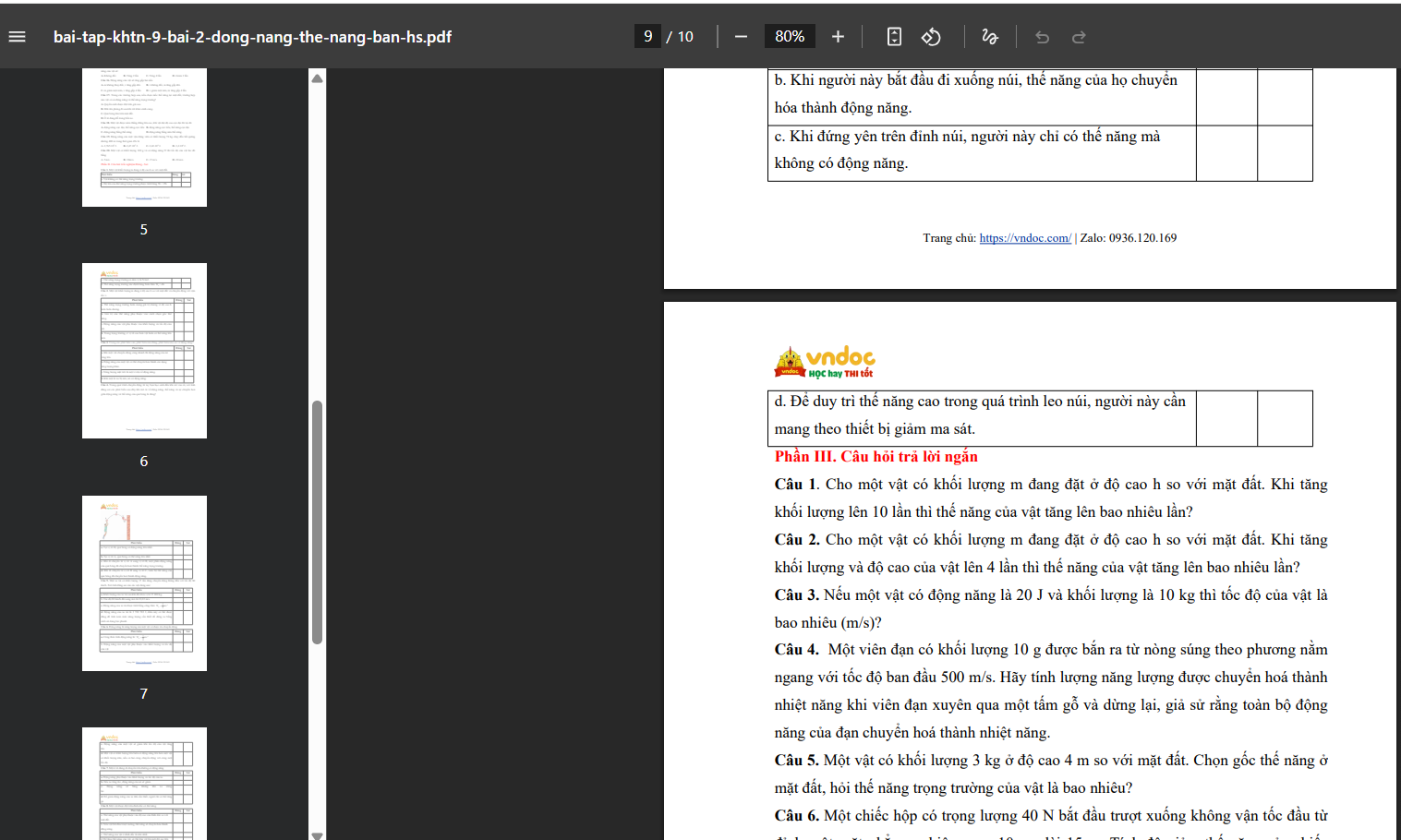Viewport: 1401px width, 840px height.
Task: Click the page label '7' under thumbnail
Action: [x=144, y=693]
